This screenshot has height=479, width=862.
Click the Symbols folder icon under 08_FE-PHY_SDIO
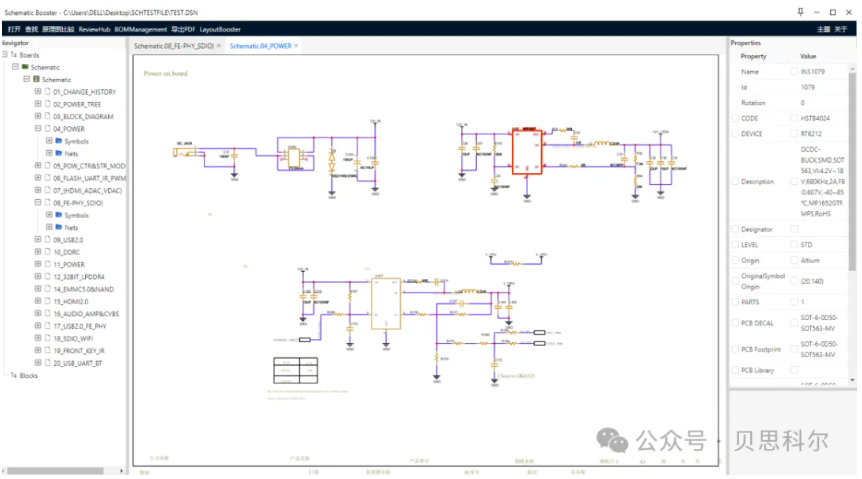59,214
